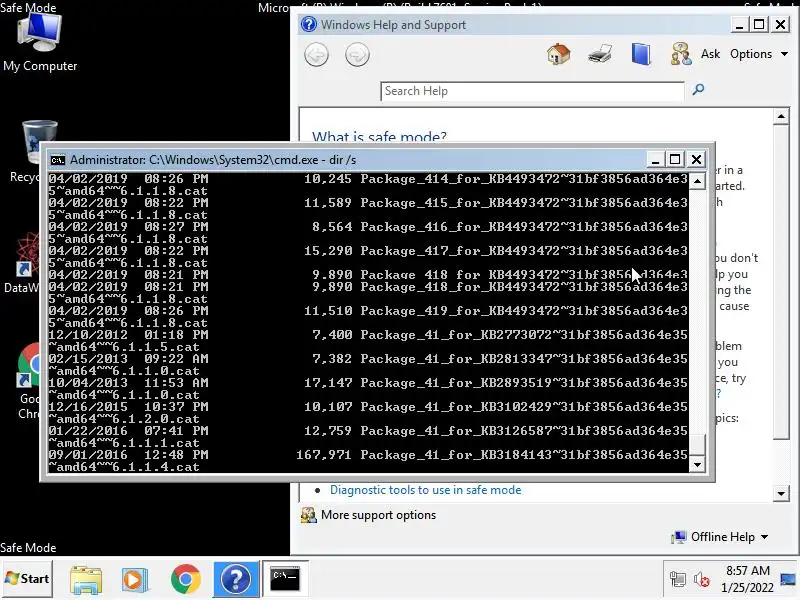
Task: Open Browse Help book icon
Action: pos(641,54)
